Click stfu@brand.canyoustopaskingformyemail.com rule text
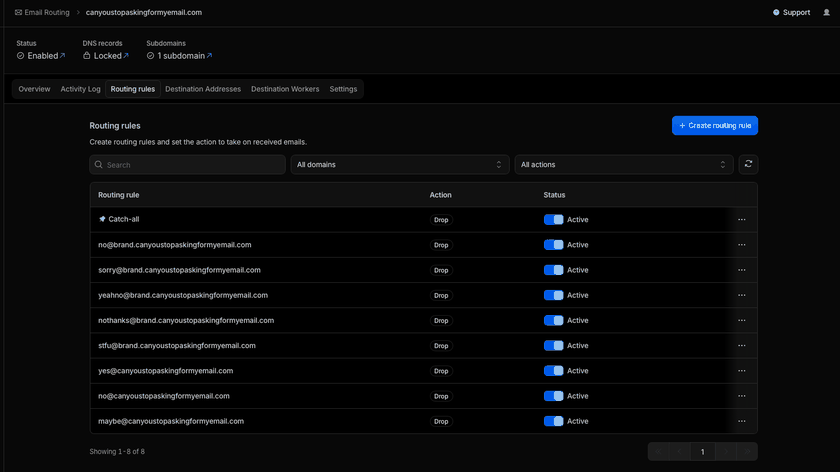The width and height of the screenshot is (840, 472). (177, 346)
